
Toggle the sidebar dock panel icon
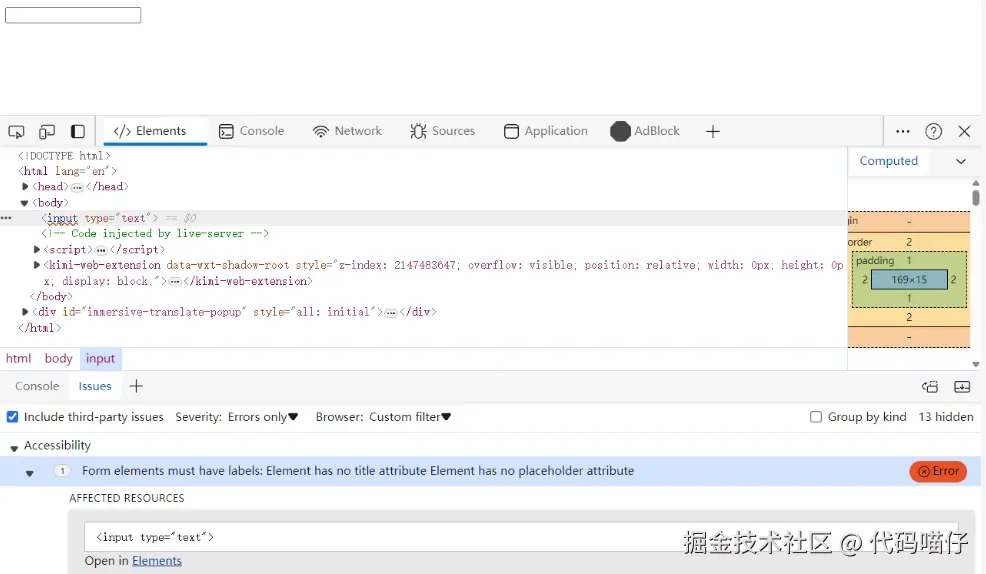click(x=77, y=131)
